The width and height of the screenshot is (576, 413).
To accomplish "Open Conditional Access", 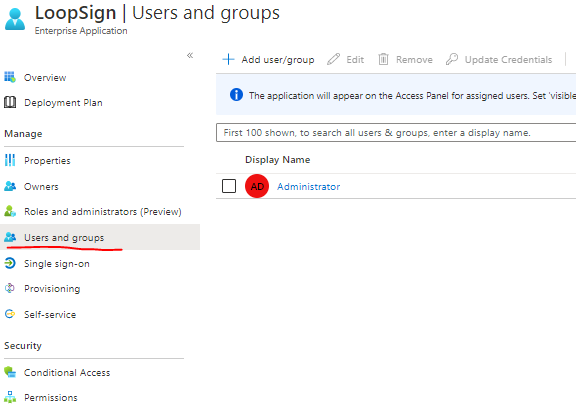I will tap(67, 373).
